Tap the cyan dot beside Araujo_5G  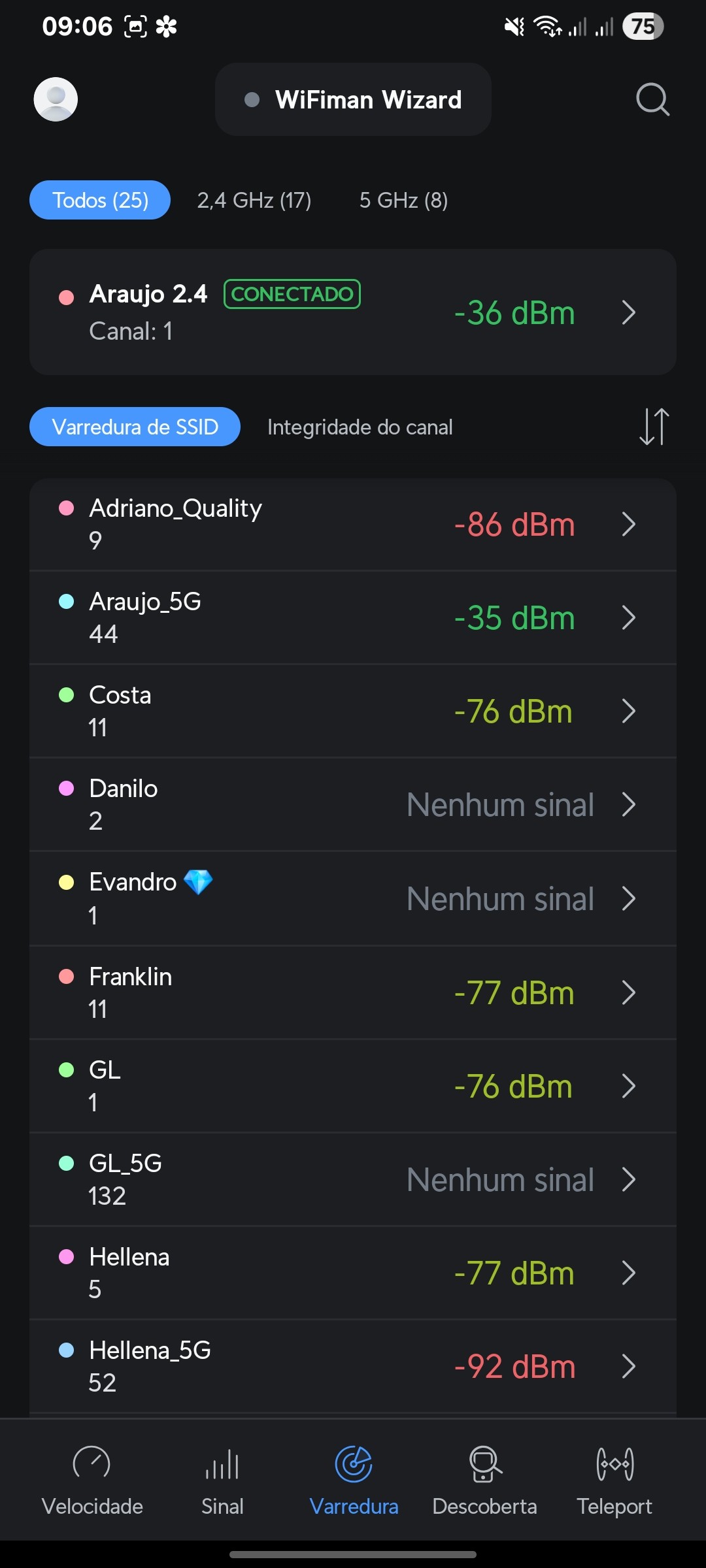[x=66, y=602]
